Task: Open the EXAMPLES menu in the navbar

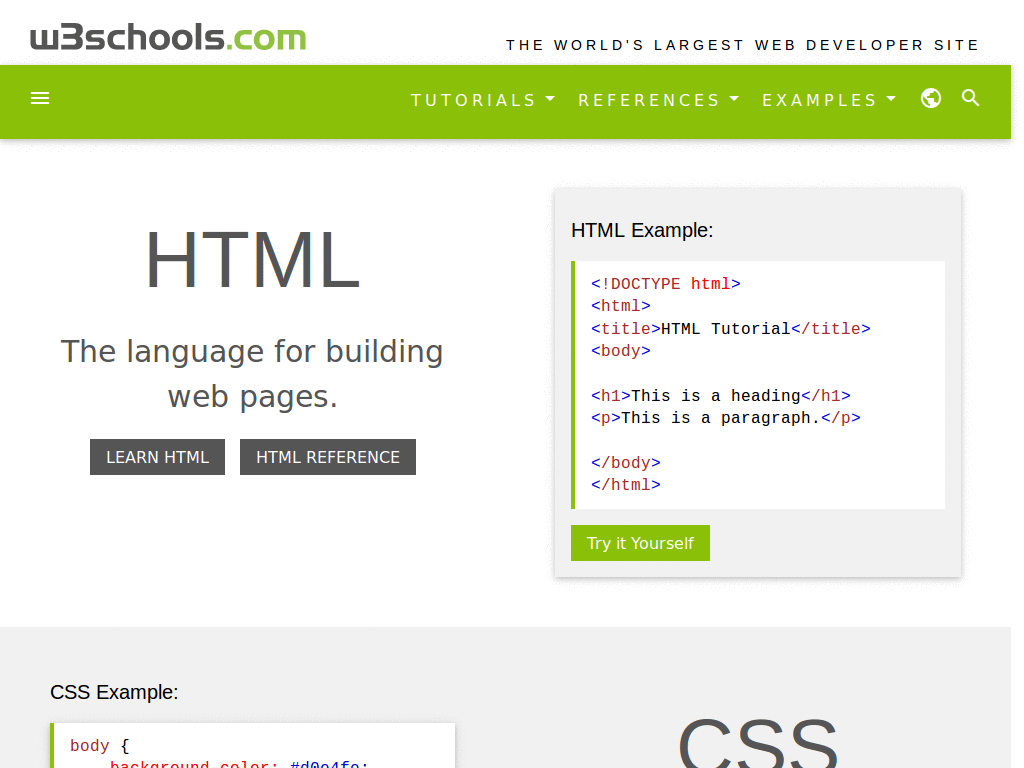Action: (829, 100)
